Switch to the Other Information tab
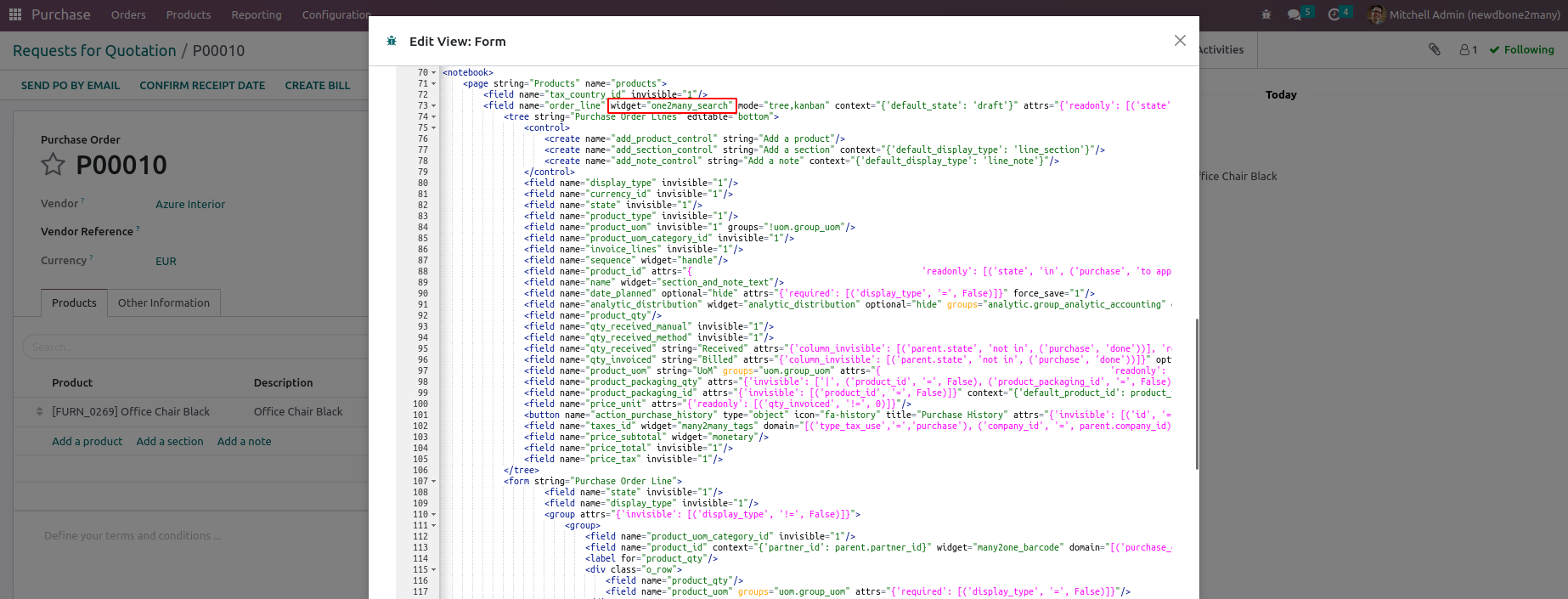 (x=164, y=302)
